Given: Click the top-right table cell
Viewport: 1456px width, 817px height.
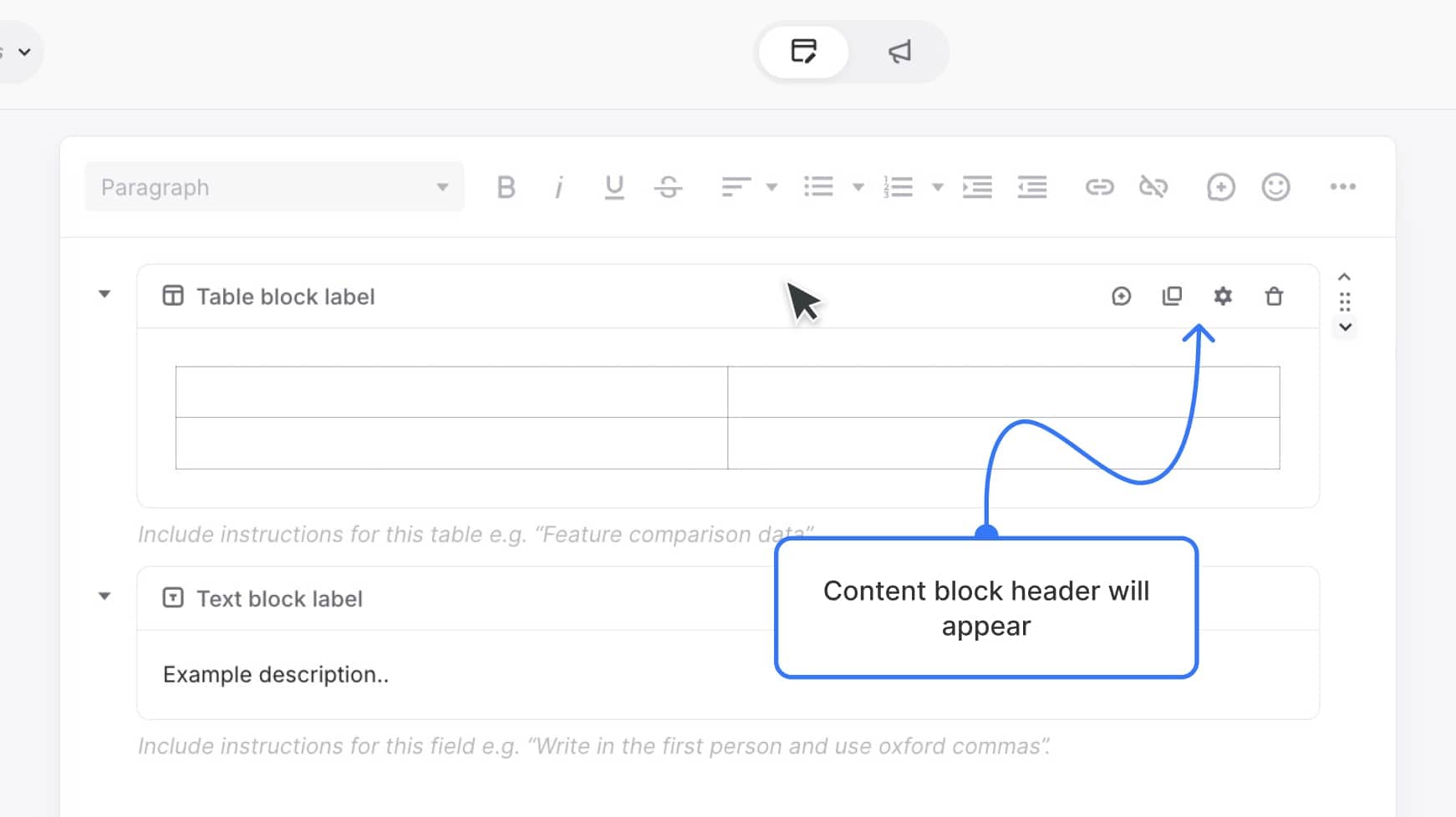Looking at the screenshot, I should (x=1004, y=392).
